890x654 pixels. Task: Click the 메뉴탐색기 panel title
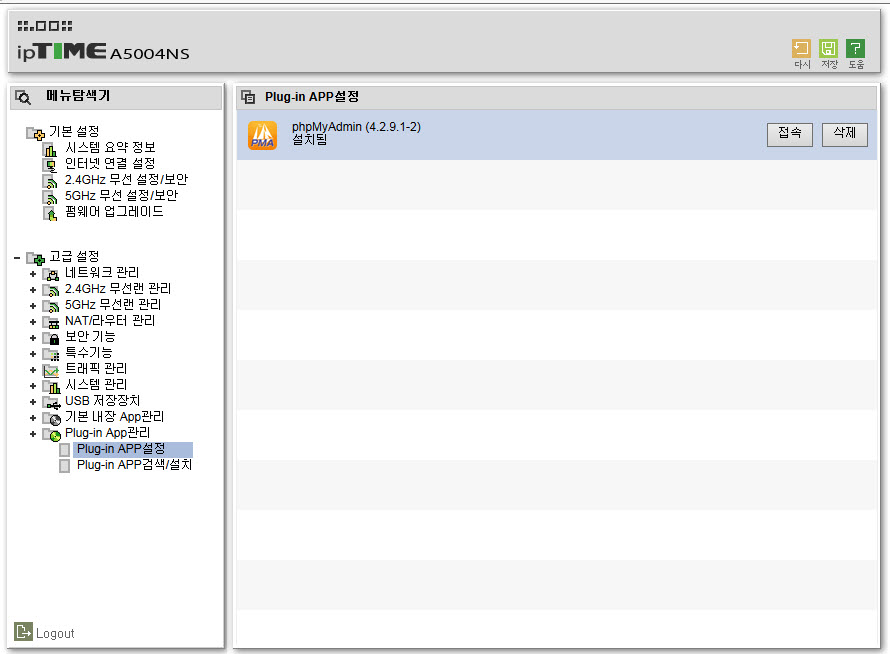[x=78, y=96]
